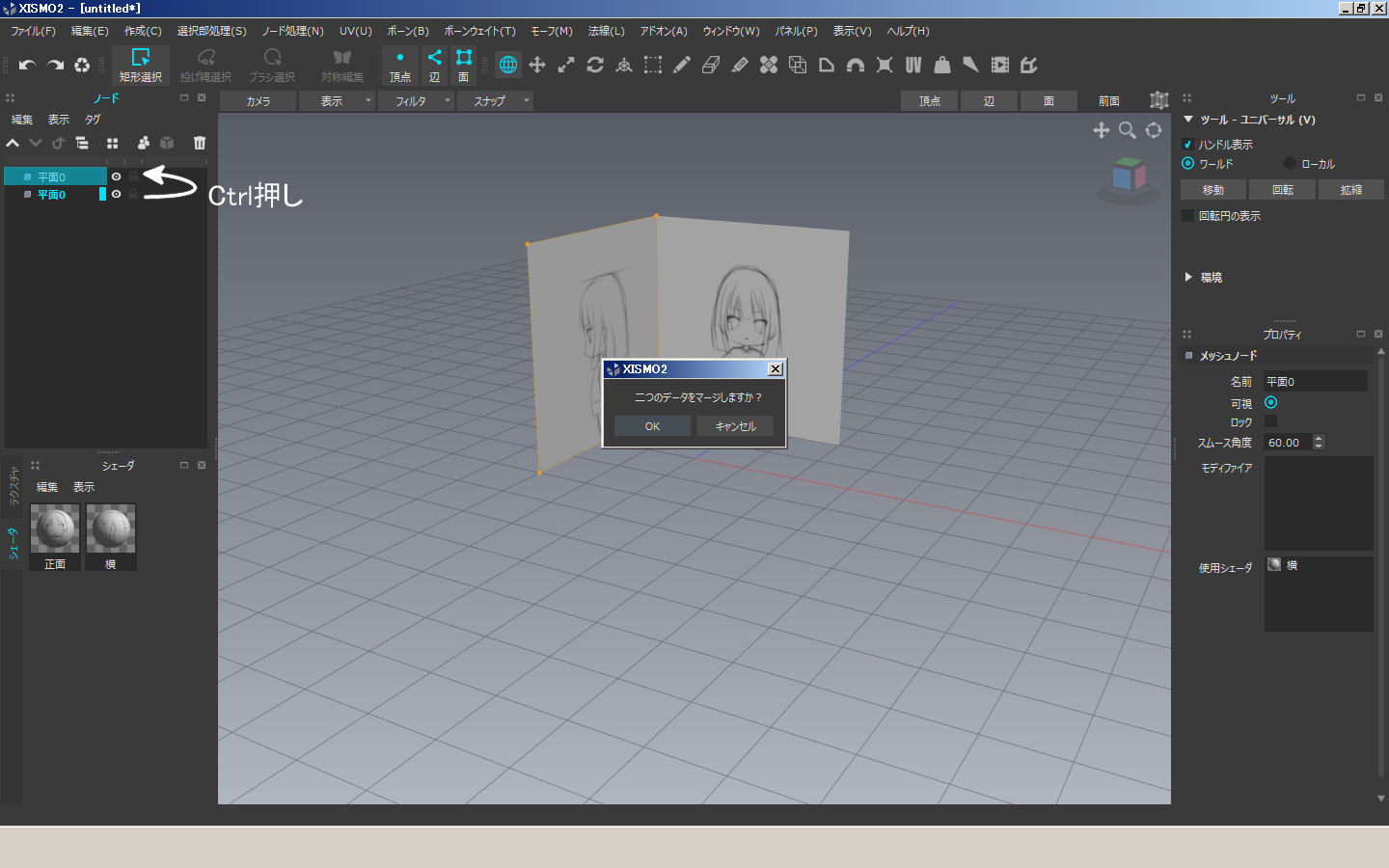Open the ファイル(F) menu
This screenshot has width=1389, height=868.
pos(34,31)
